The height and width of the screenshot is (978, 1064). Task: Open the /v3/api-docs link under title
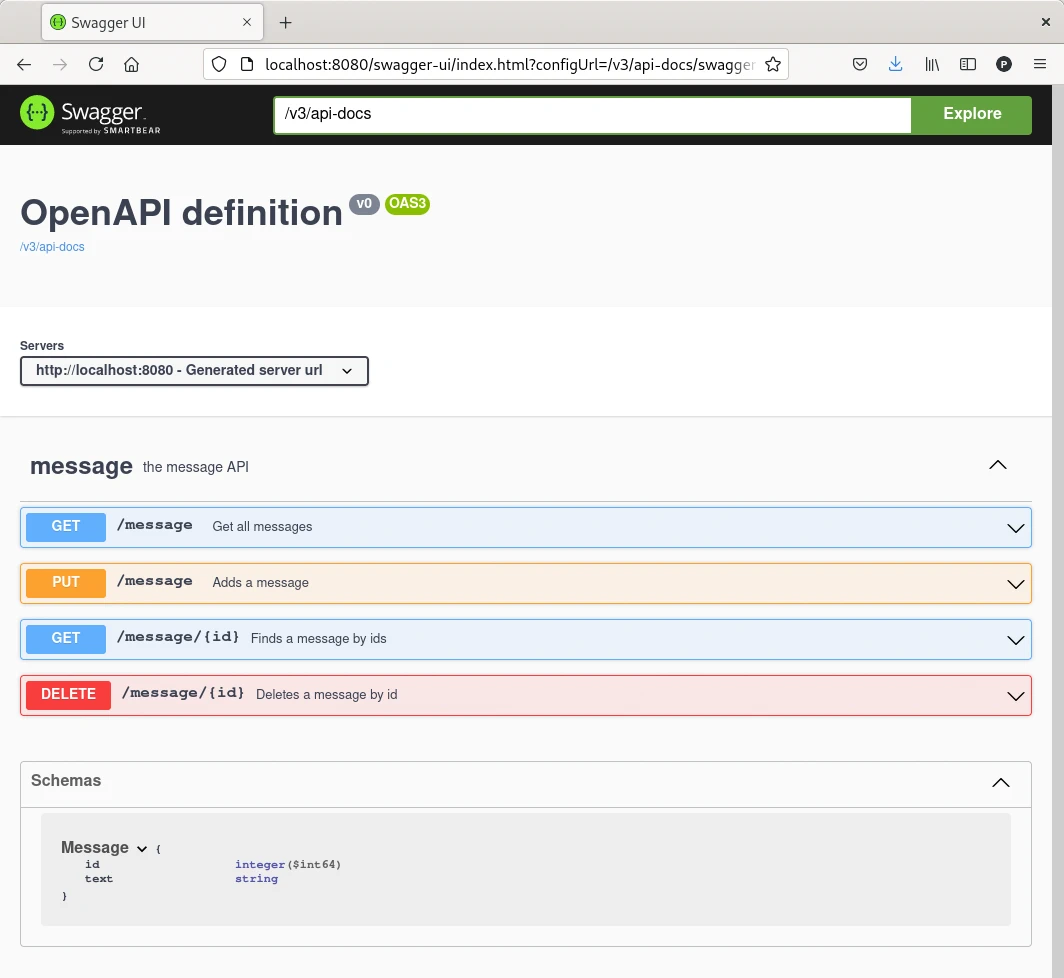point(52,247)
